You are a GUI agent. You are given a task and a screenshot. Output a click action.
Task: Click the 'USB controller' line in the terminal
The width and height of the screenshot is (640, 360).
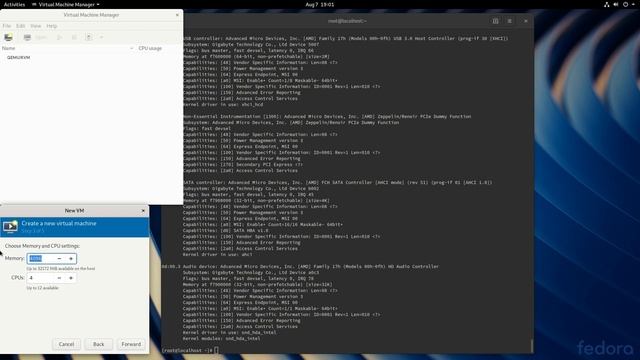[345, 38]
